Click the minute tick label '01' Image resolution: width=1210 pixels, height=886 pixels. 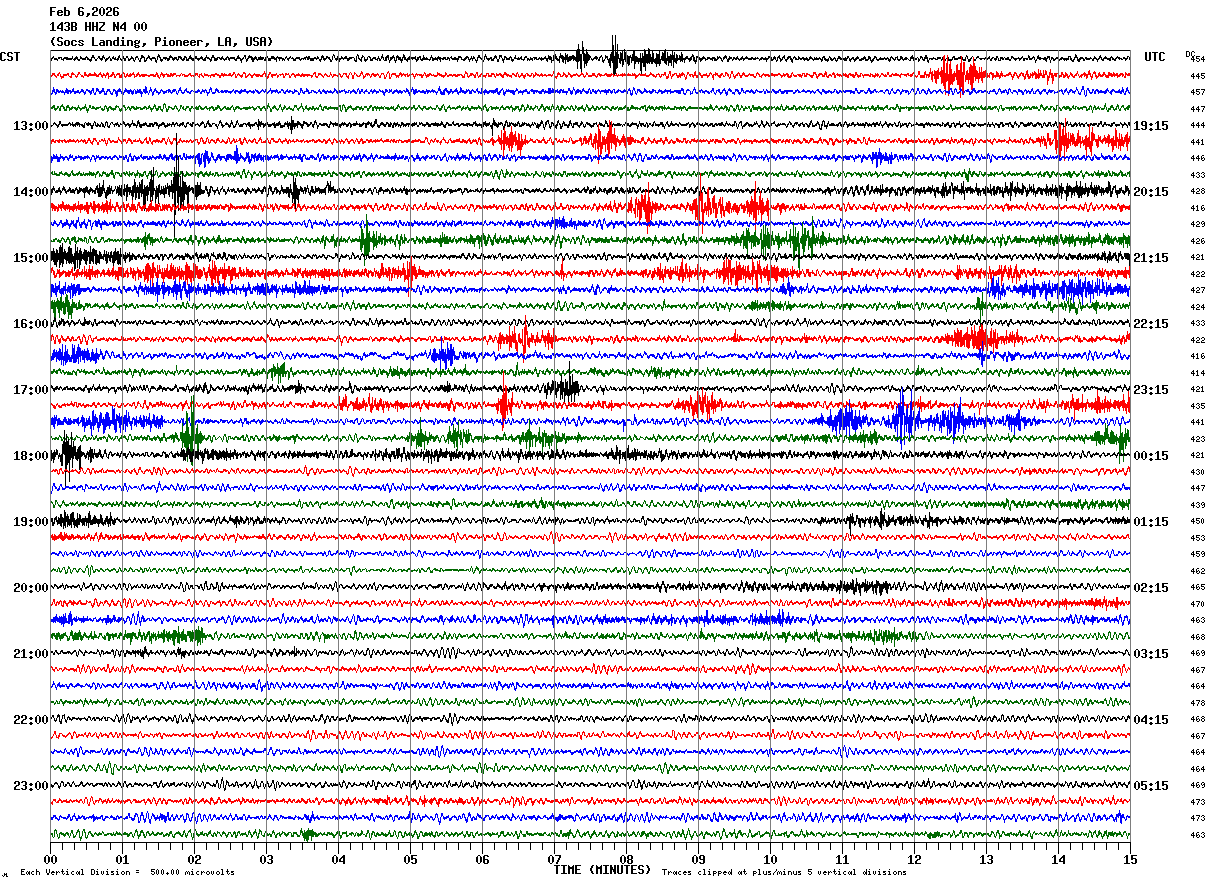coord(122,859)
